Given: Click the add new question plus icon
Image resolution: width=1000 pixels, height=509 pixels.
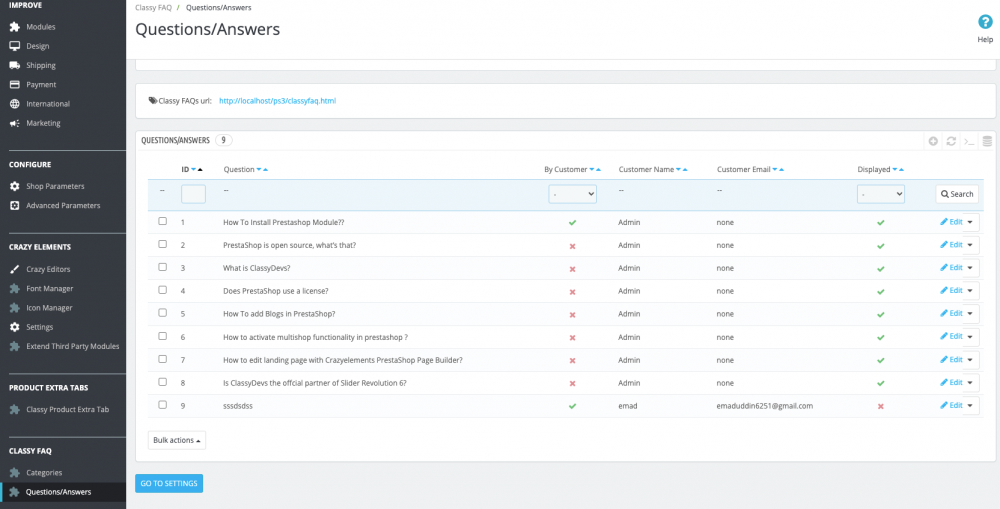Looking at the screenshot, I should point(933,141).
